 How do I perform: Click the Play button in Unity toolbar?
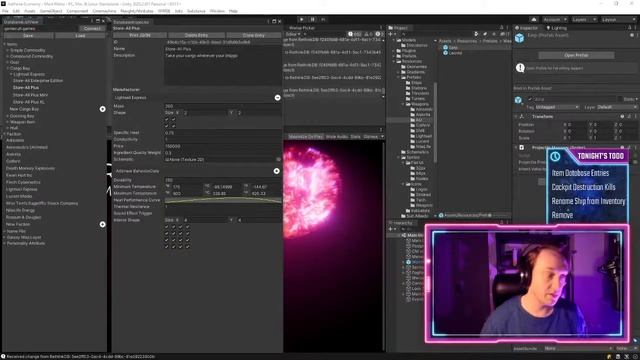[x=302, y=19]
